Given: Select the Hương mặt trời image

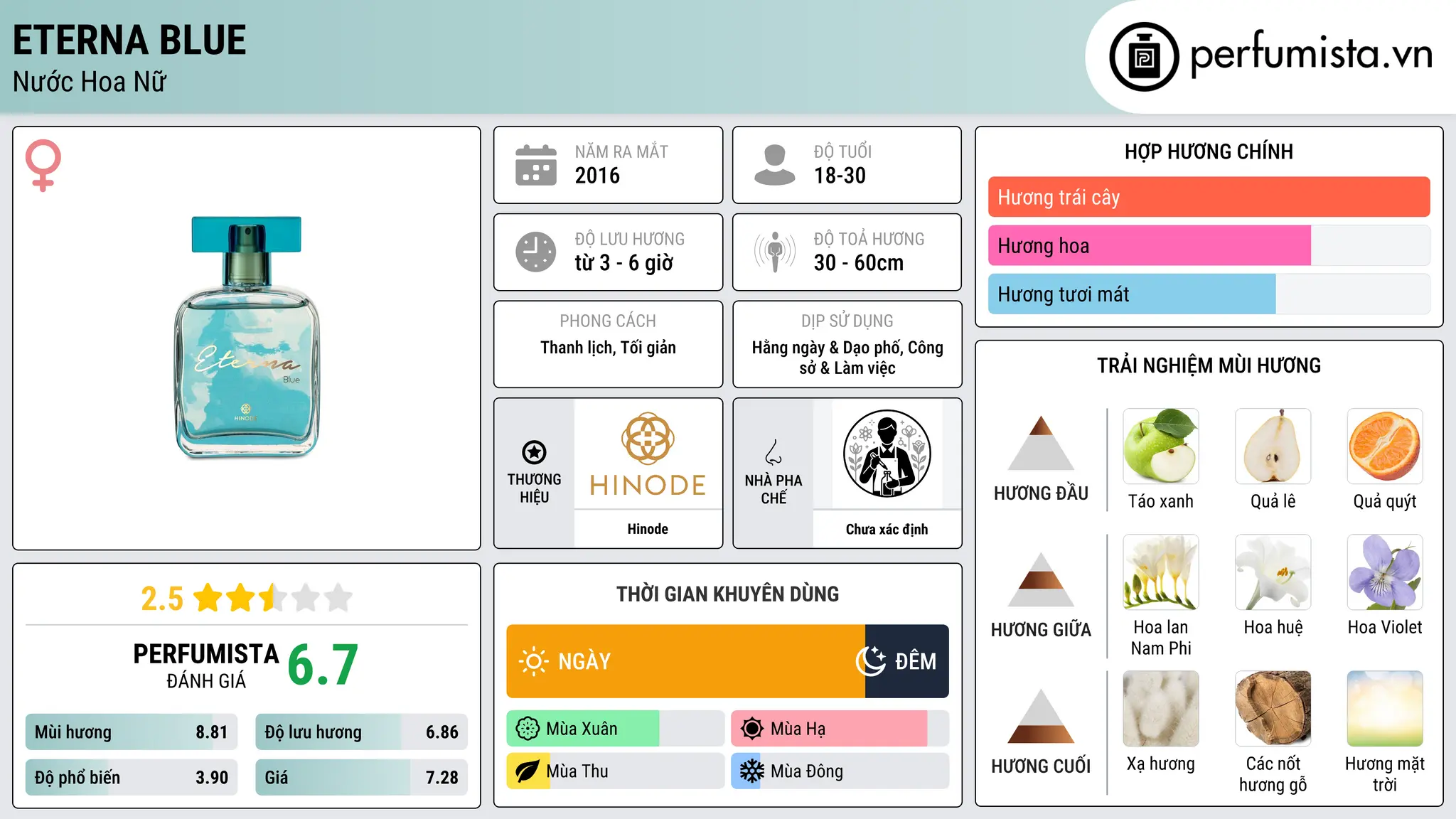Looking at the screenshot, I should (1385, 709).
